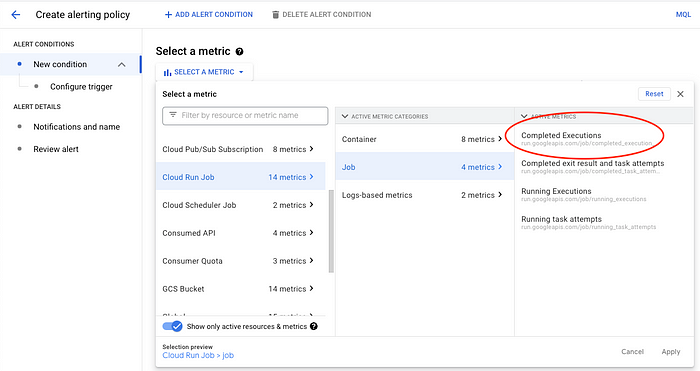Go to Review alert step

tap(56, 149)
